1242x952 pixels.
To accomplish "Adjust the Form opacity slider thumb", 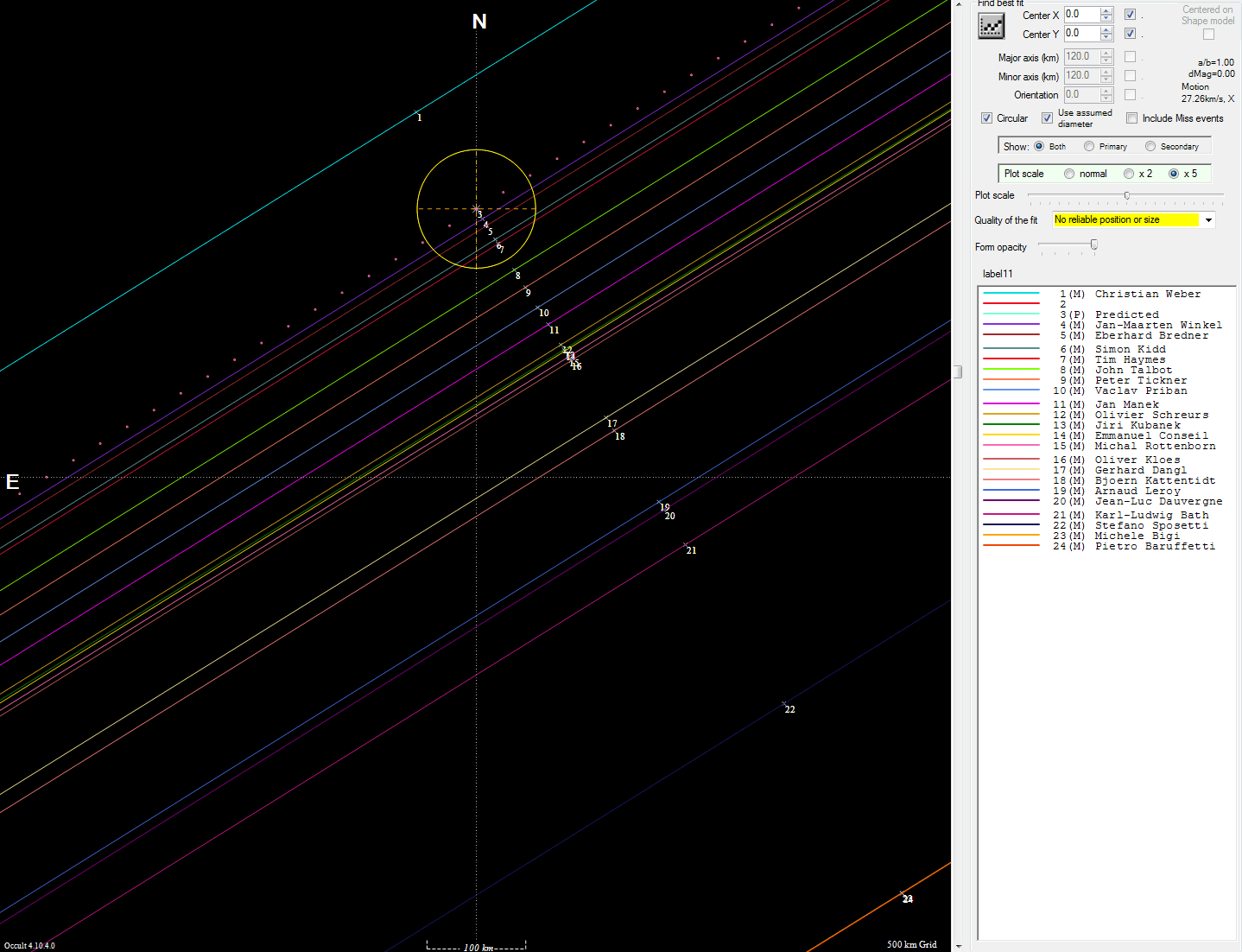I will tap(1094, 245).
